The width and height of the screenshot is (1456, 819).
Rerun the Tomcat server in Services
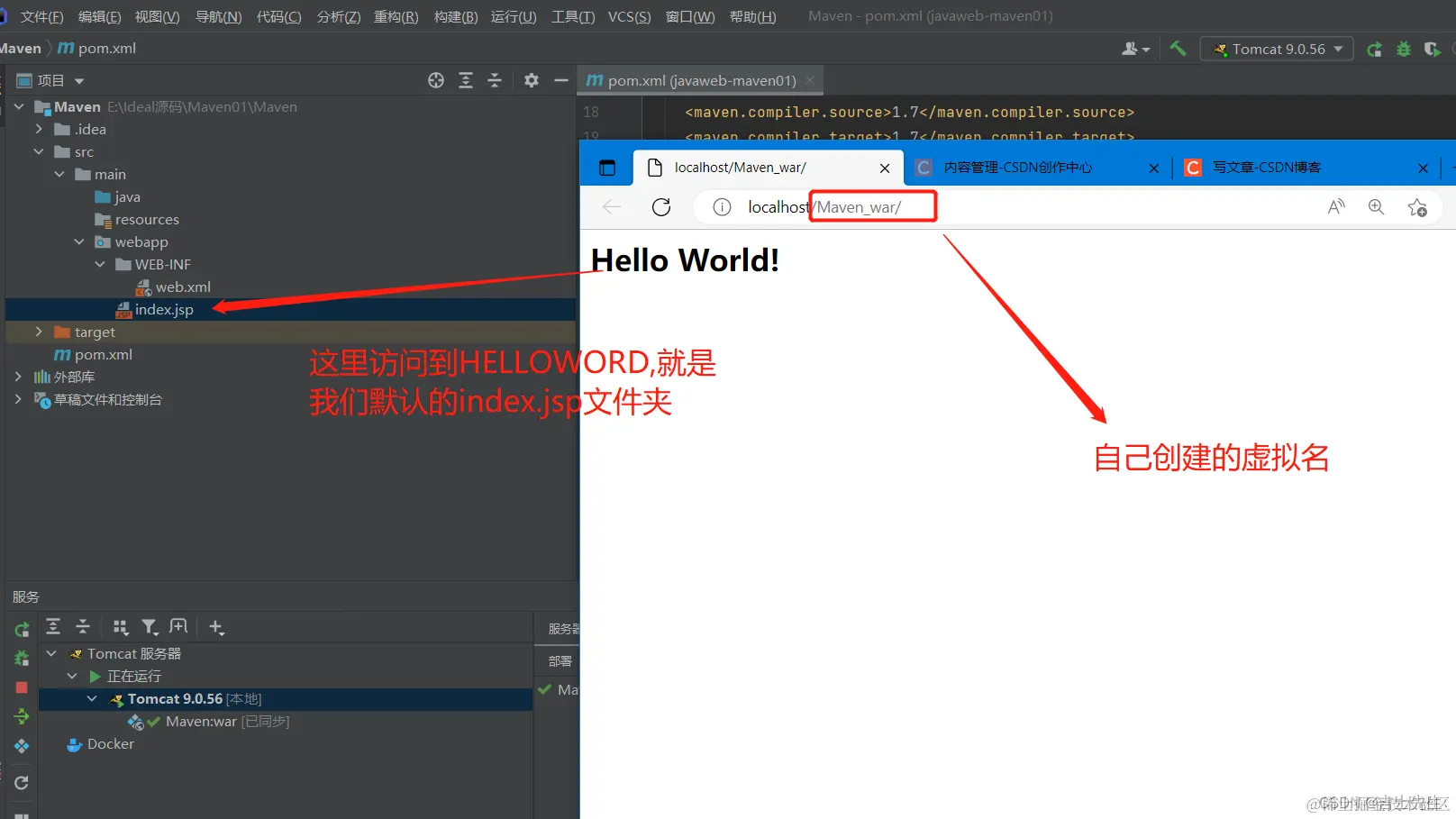point(22,629)
